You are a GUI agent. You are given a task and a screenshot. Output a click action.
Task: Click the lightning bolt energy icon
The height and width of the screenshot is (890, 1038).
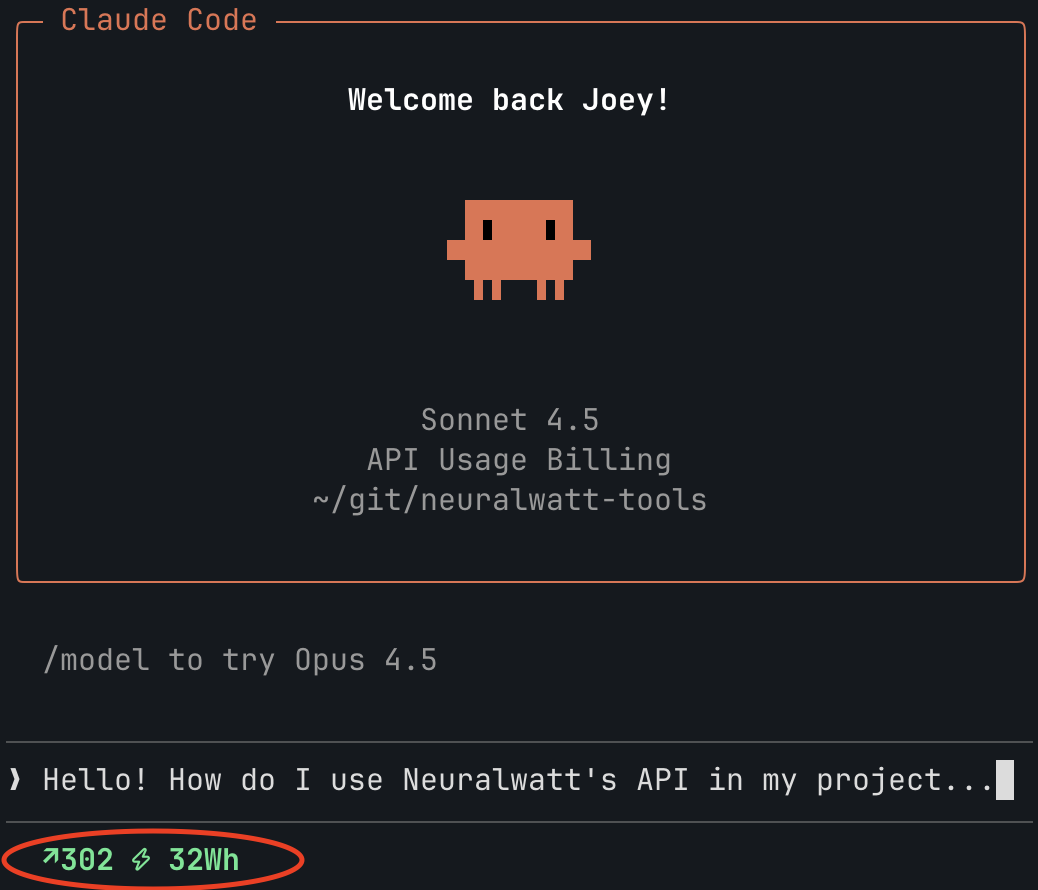pos(141,860)
